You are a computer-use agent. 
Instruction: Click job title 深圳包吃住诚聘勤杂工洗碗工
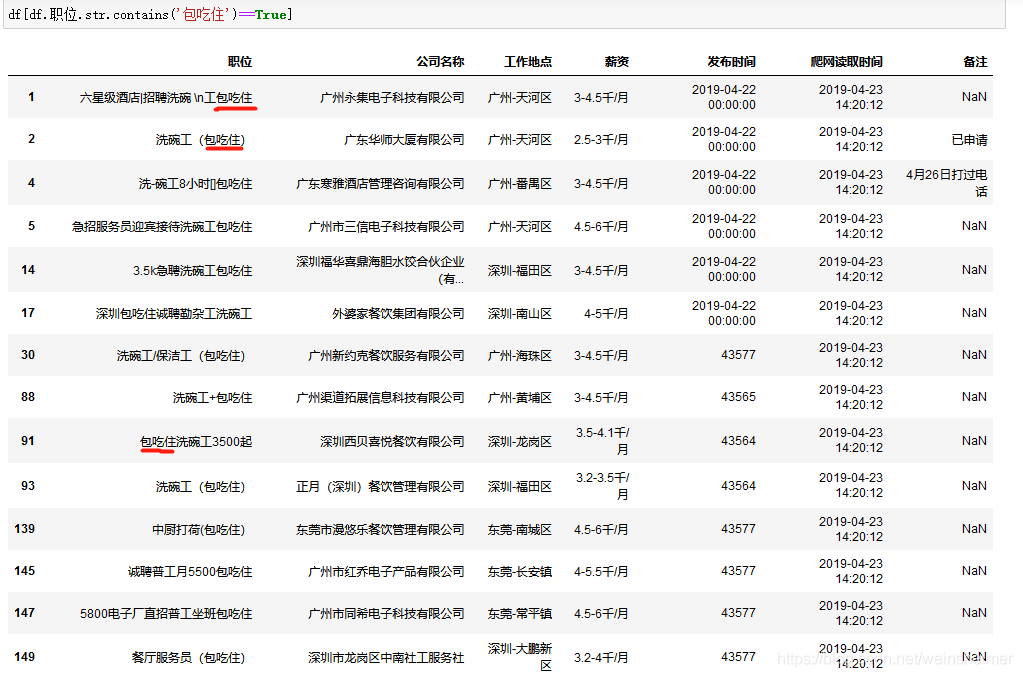[x=174, y=314]
